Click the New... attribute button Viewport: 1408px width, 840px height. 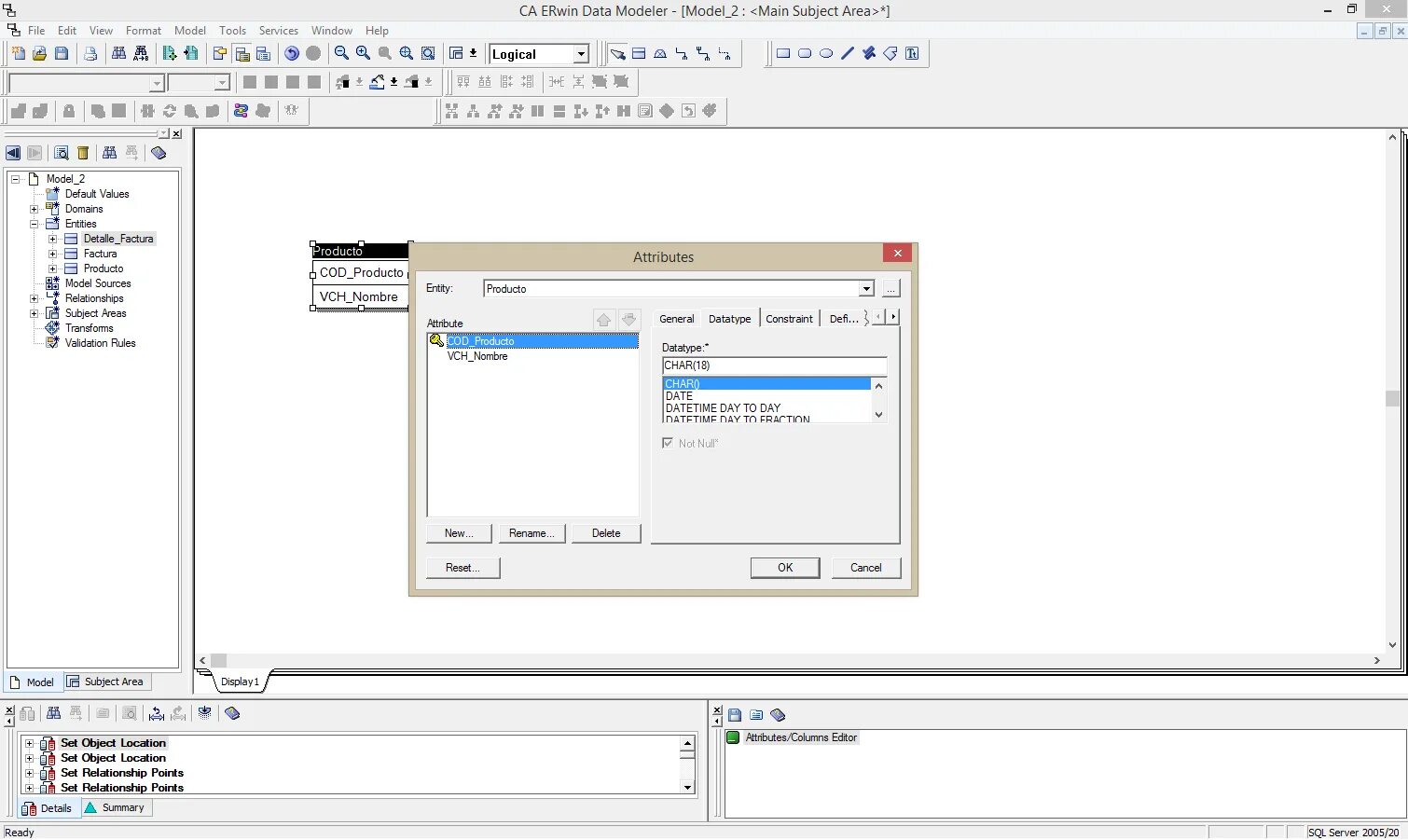pyautogui.click(x=459, y=533)
